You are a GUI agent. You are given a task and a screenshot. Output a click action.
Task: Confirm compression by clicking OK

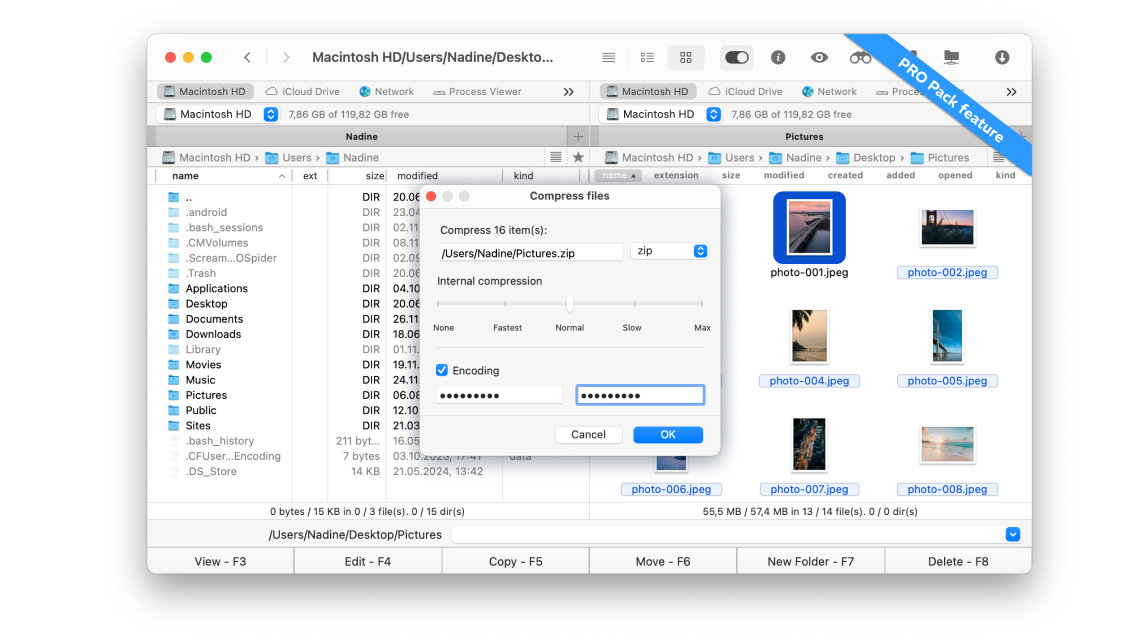(667, 434)
